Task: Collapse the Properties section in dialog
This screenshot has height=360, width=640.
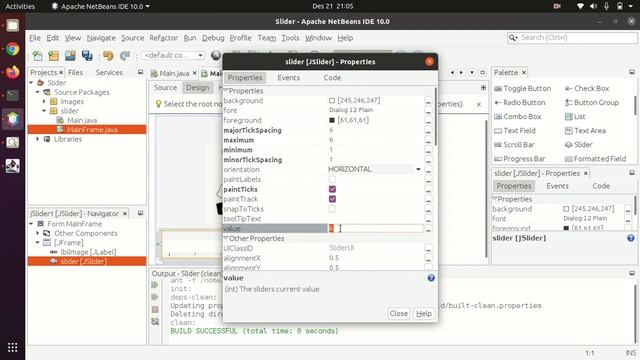Action: [x=226, y=91]
